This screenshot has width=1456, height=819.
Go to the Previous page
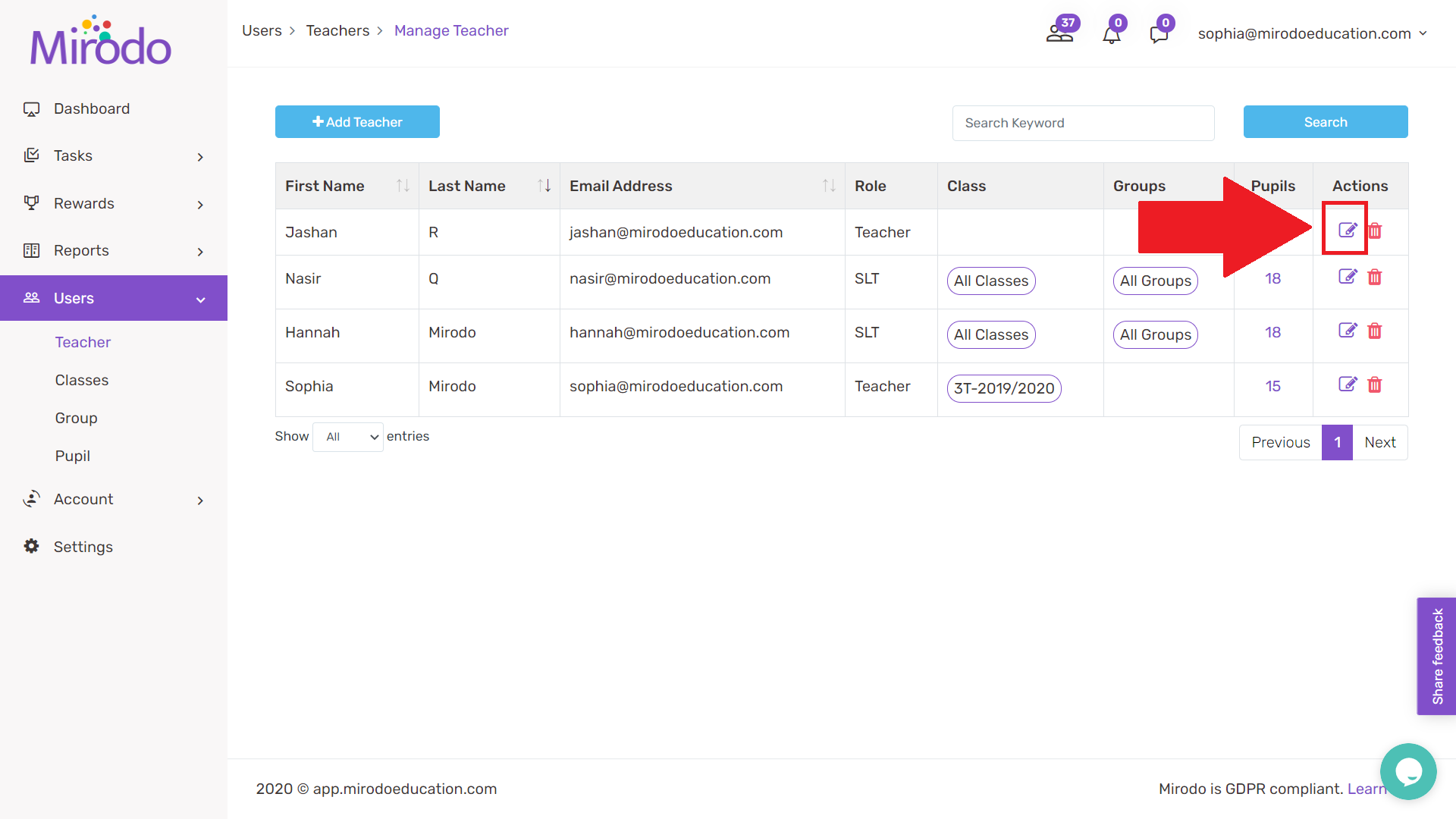[x=1281, y=442]
